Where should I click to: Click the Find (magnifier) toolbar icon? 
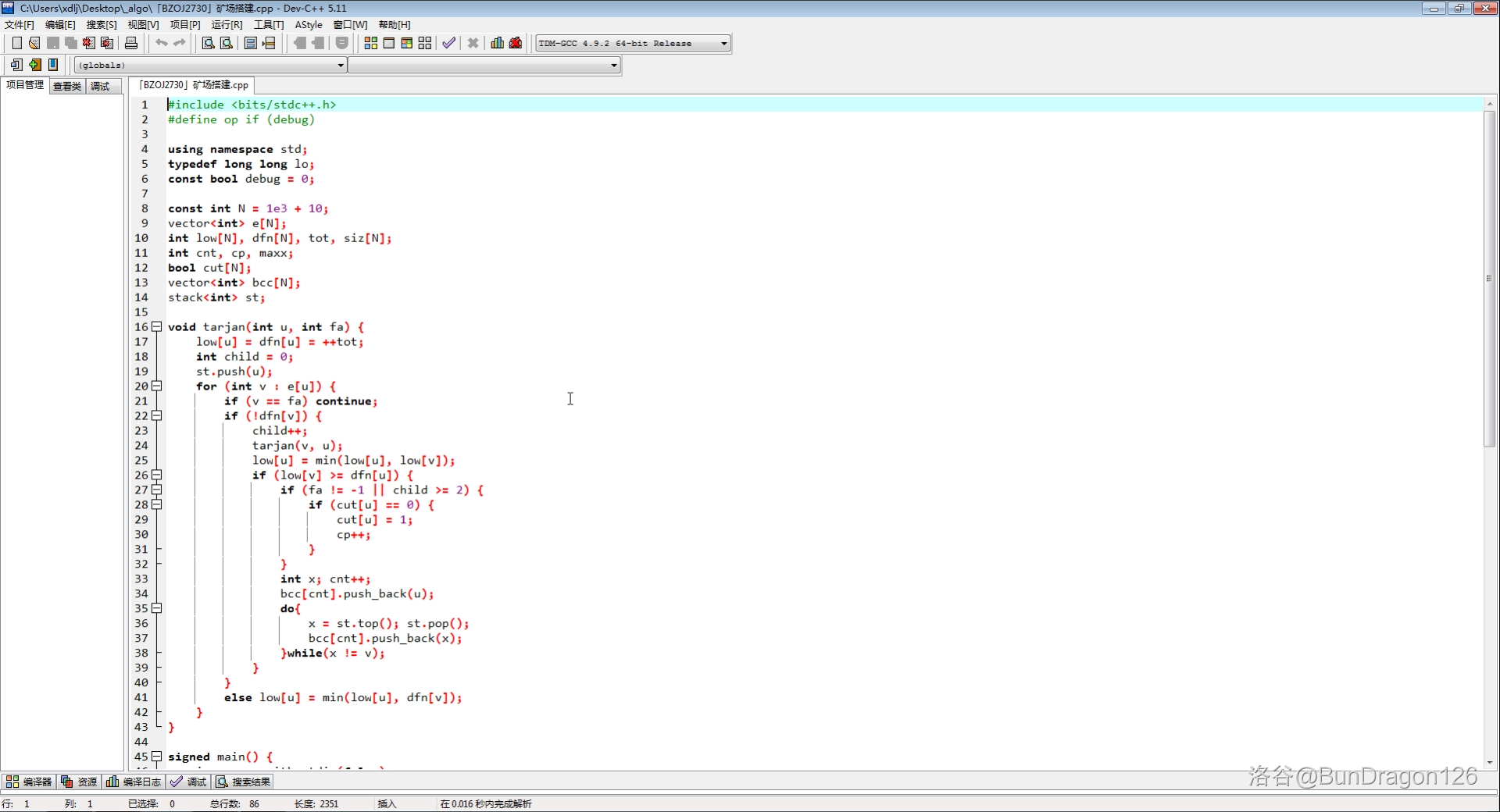[208, 43]
